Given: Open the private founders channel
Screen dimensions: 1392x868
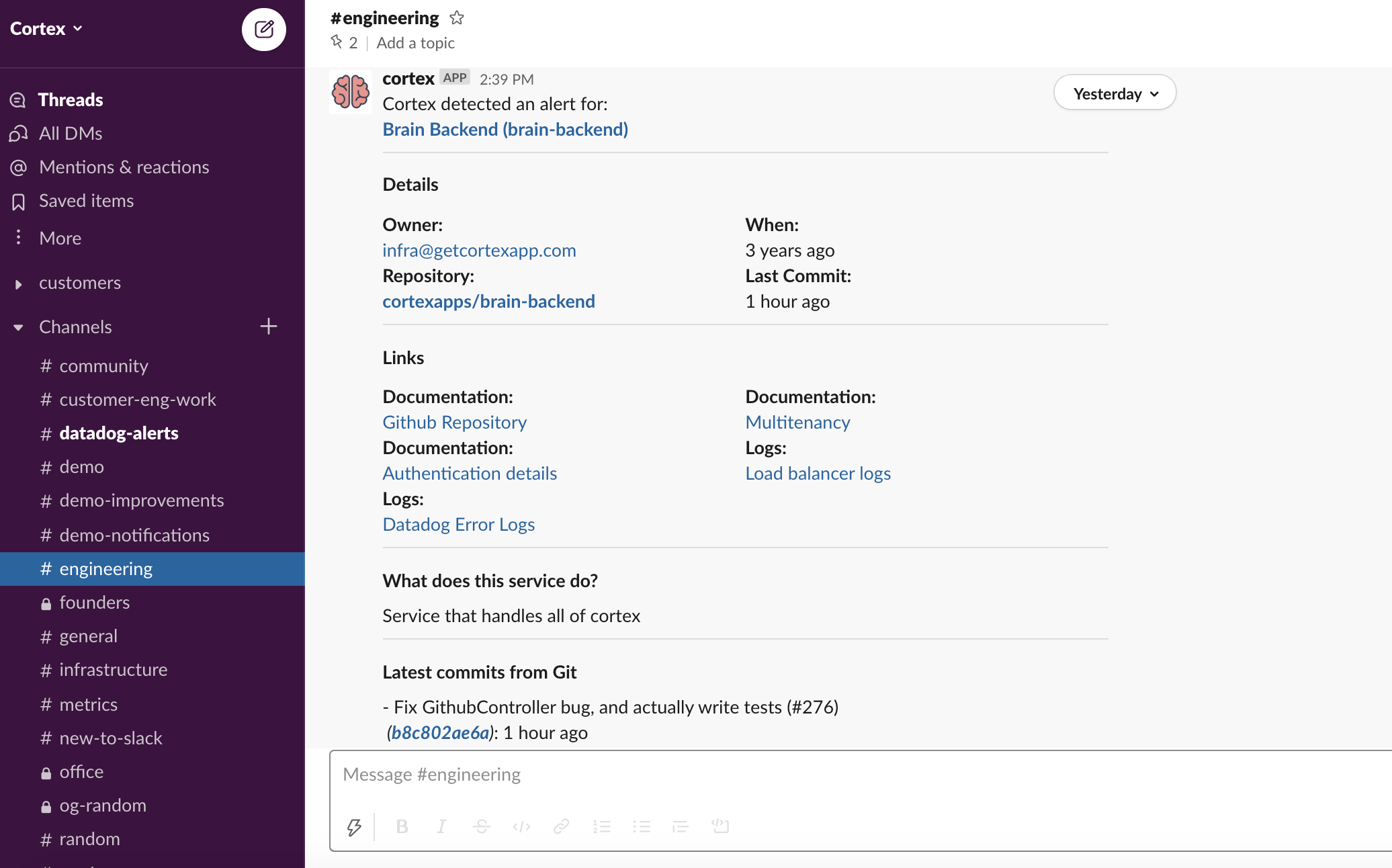Looking at the screenshot, I should pos(152,603).
